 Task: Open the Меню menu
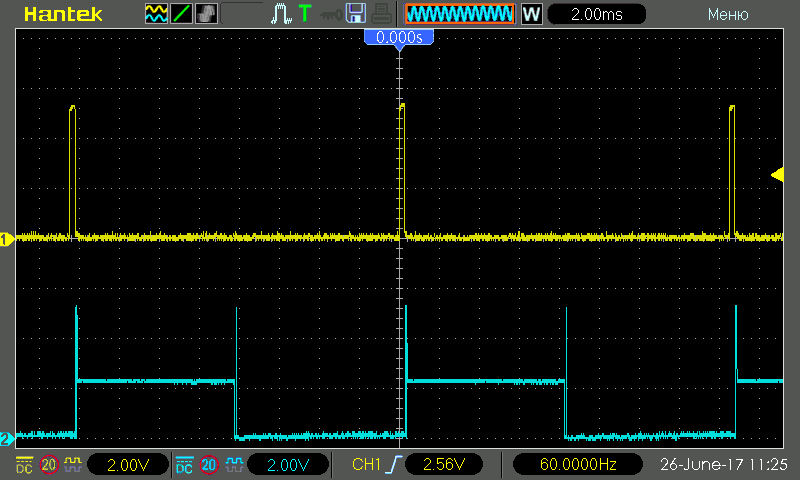(x=727, y=14)
